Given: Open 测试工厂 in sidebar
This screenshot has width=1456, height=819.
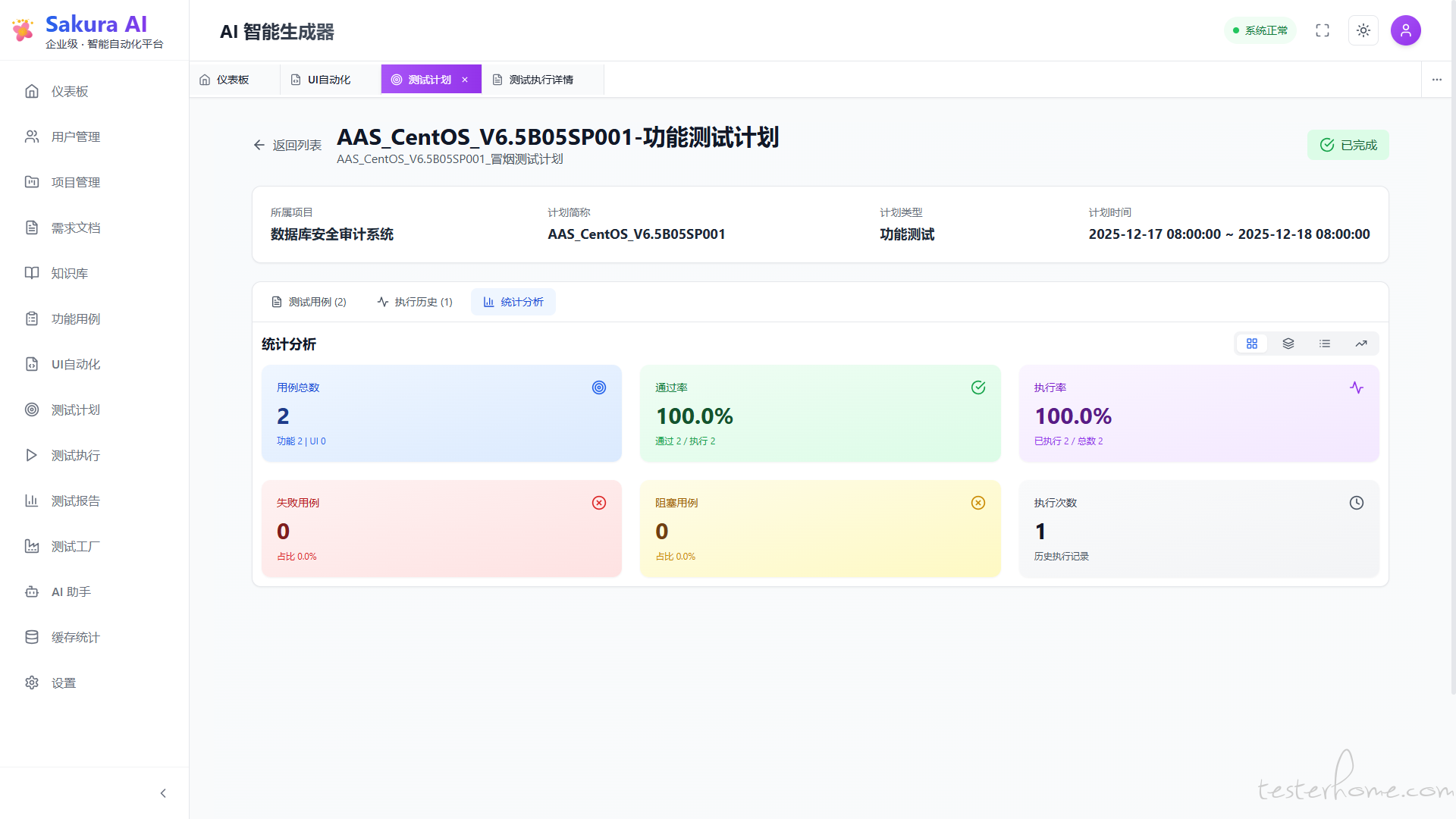Looking at the screenshot, I should 75,546.
